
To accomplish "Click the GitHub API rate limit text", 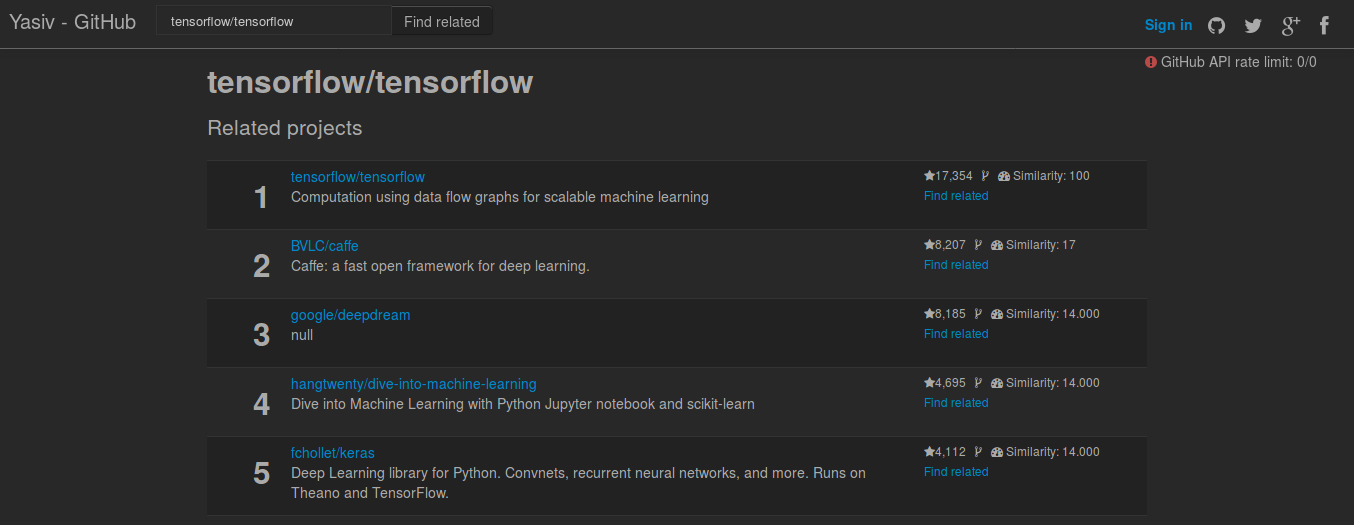I will point(1239,62).
